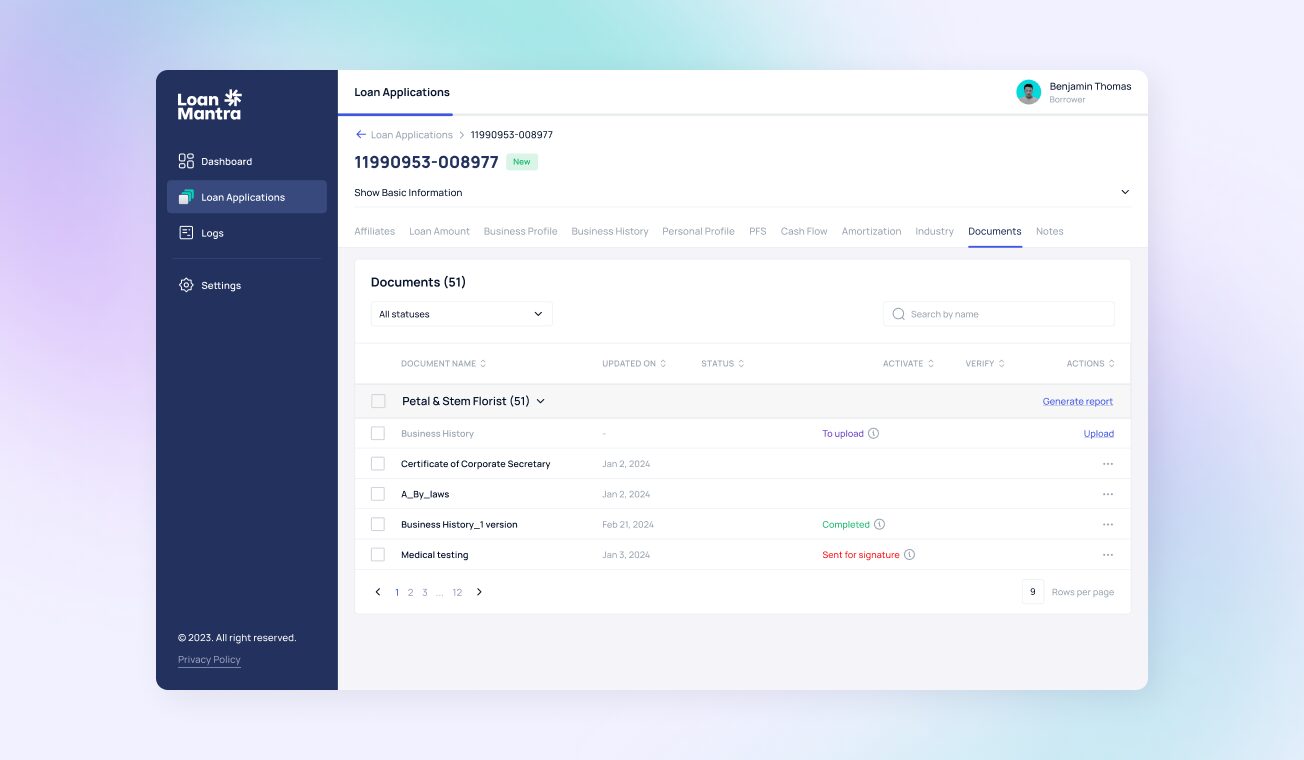The width and height of the screenshot is (1304, 760).
Task: Click the Loan Mantra logo
Action: (x=207, y=106)
